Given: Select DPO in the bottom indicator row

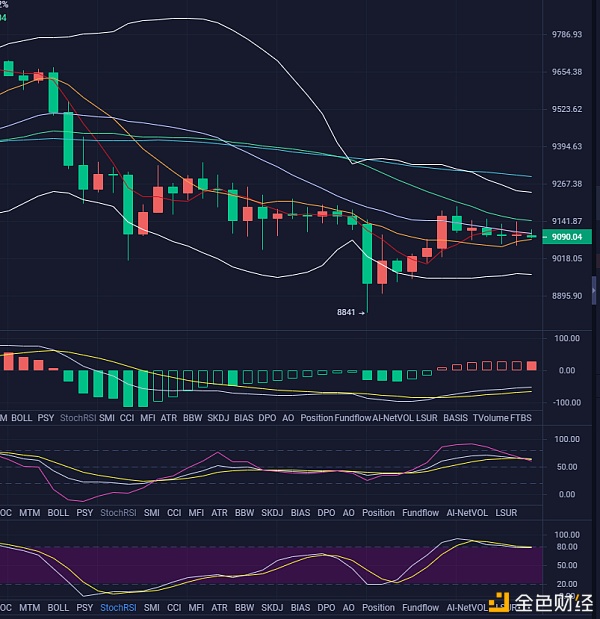Looking at the screenshot, I should (326, 608).
